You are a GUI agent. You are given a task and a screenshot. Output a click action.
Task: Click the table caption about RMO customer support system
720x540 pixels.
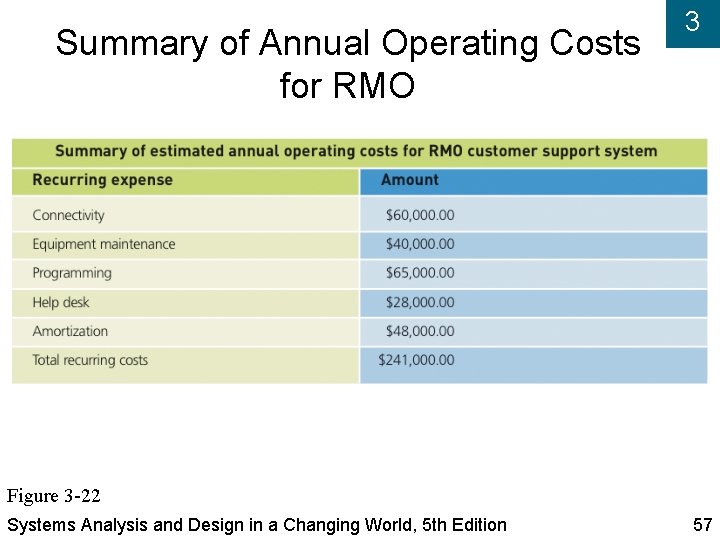pyautogui.click(x=356, y=151)
